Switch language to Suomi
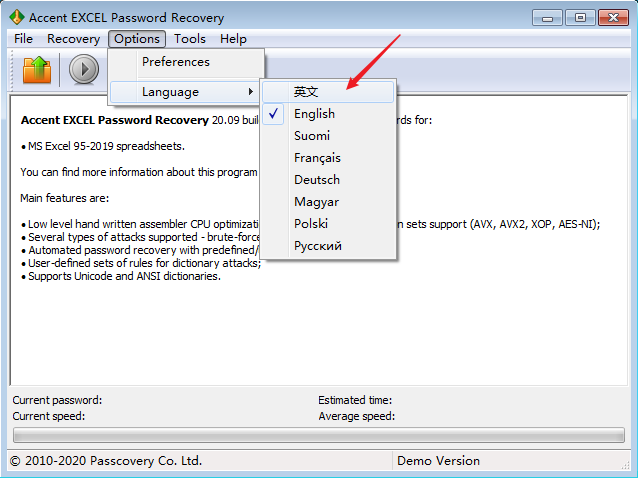The width and height of the screenshot is (638, 478). pos(312,136)
